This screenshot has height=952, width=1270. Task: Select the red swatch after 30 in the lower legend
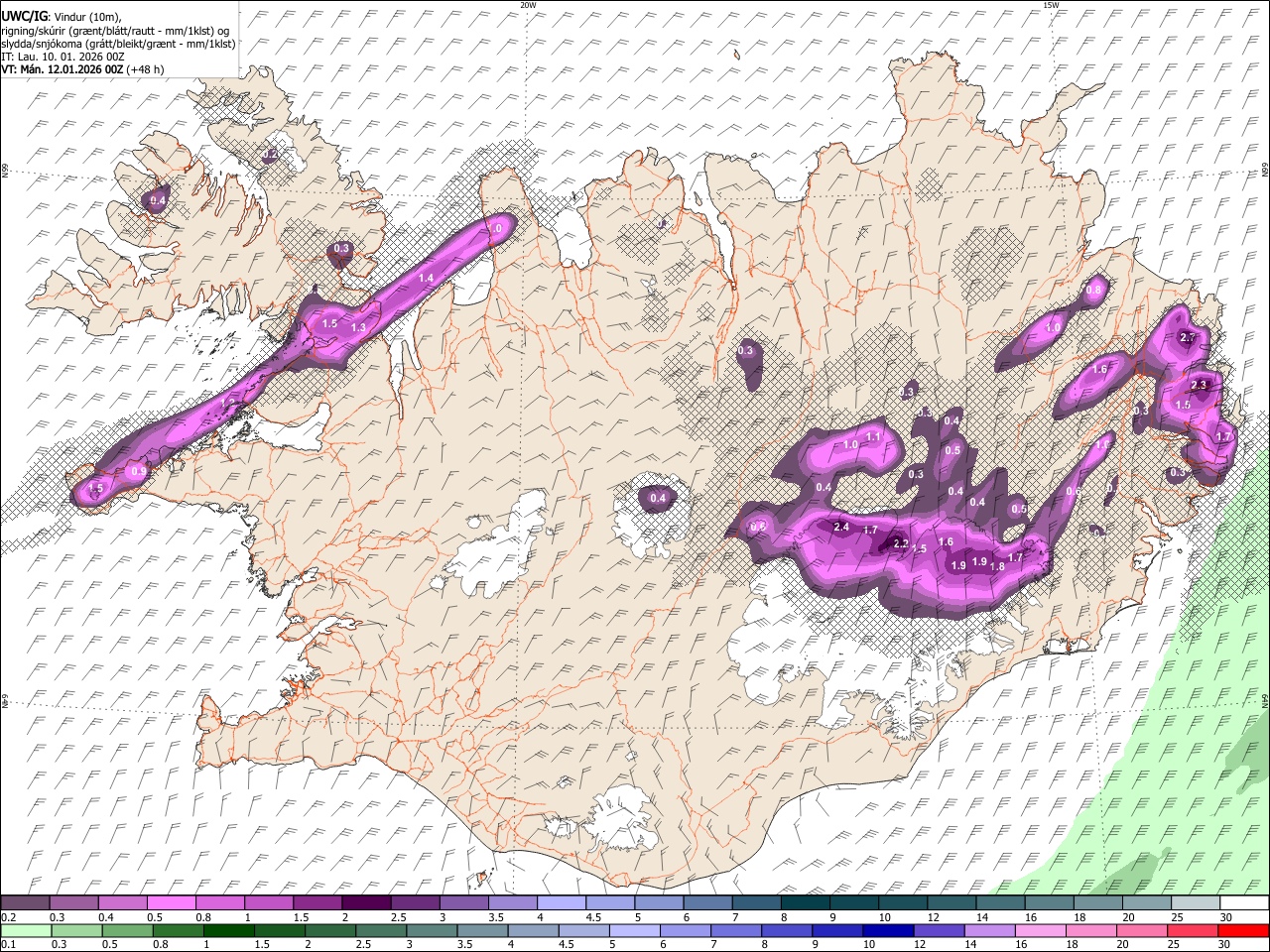[x=1243, y=931]
